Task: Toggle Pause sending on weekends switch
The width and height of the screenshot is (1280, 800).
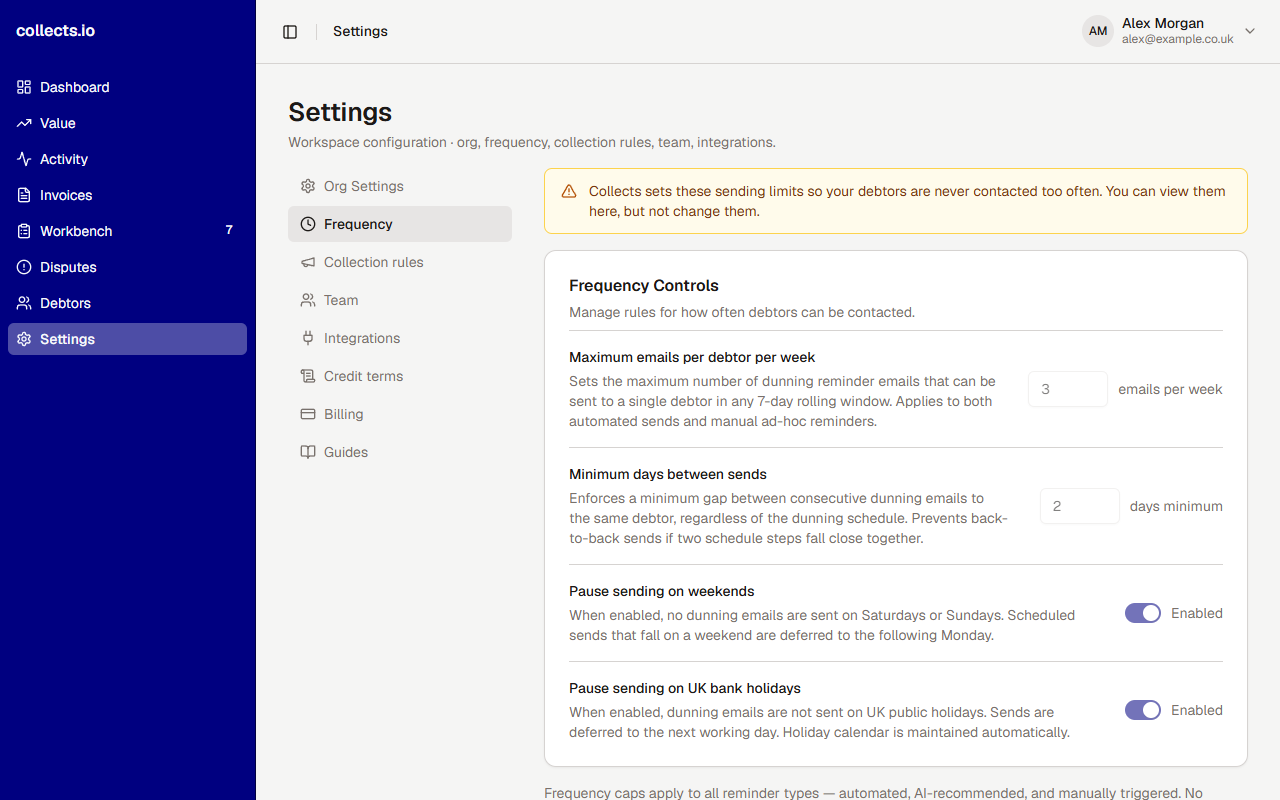Action: pos(1143,613)
